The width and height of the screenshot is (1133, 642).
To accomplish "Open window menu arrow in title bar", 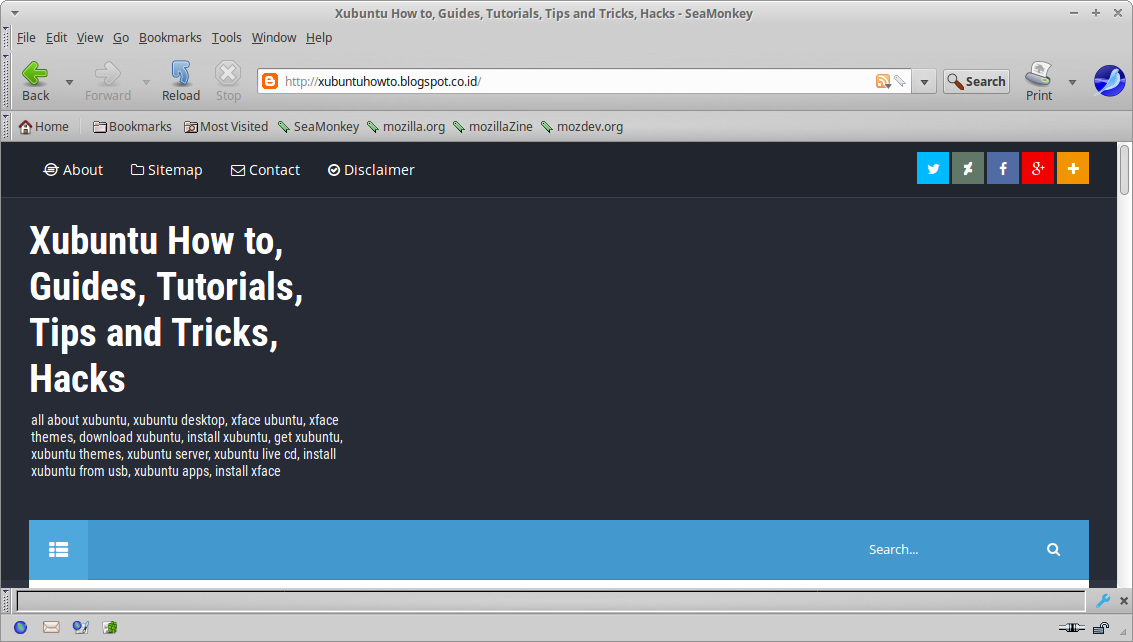I will 14,13.
